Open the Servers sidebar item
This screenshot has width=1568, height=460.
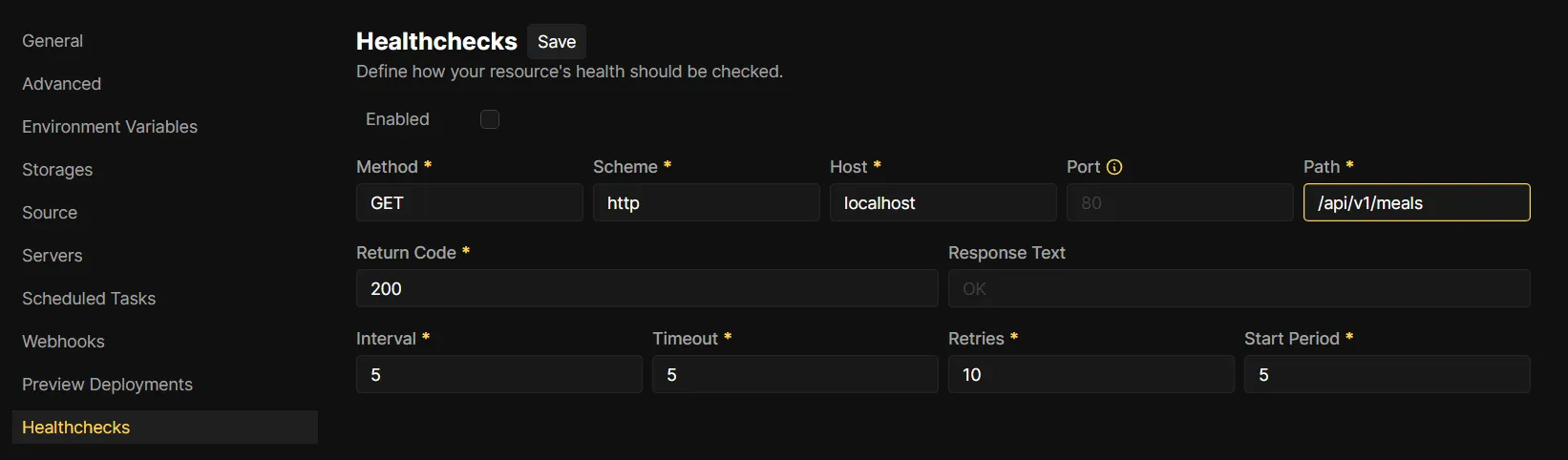[53, 256]
